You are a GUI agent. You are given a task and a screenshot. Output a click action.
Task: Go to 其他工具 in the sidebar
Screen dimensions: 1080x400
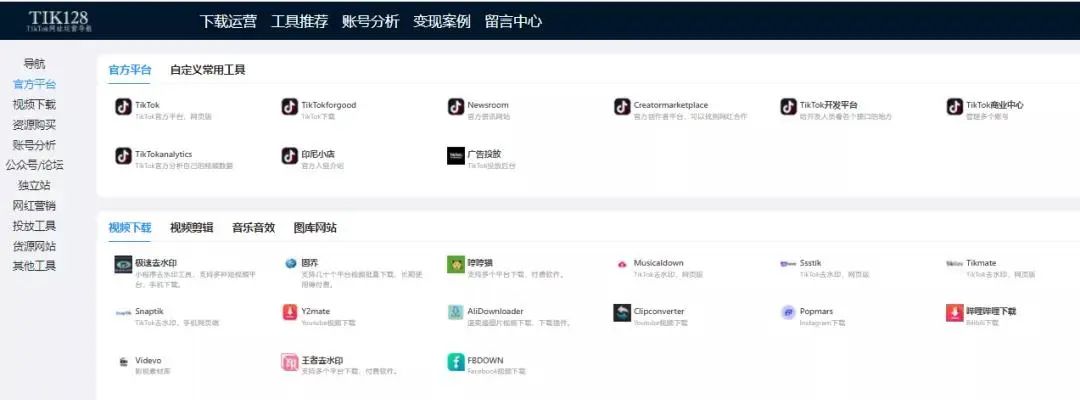pyautogui.click(x=34, y=266)
